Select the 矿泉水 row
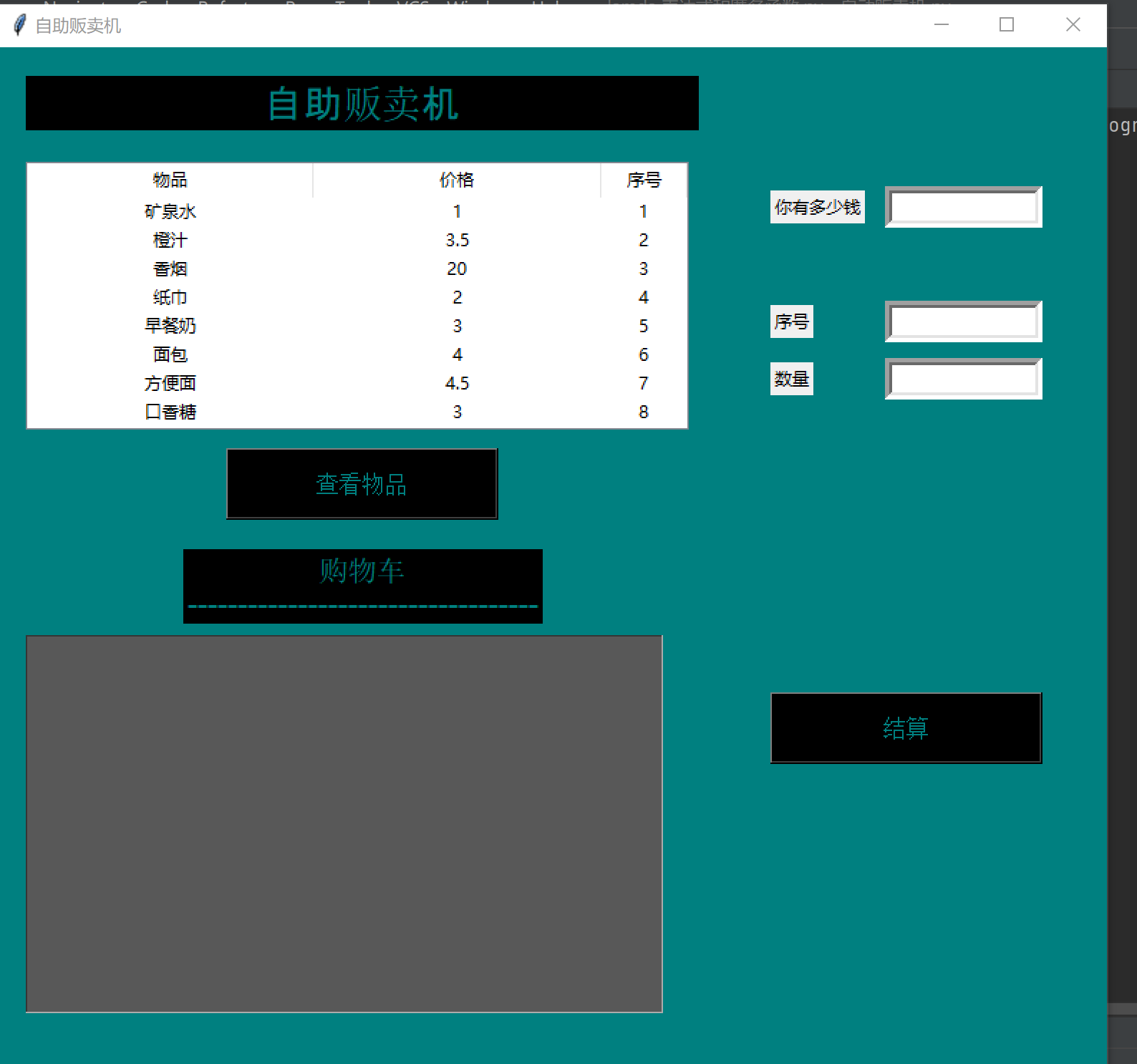Image resolution: width=1137 pixels, height=1064 pixels. point(357,211)
